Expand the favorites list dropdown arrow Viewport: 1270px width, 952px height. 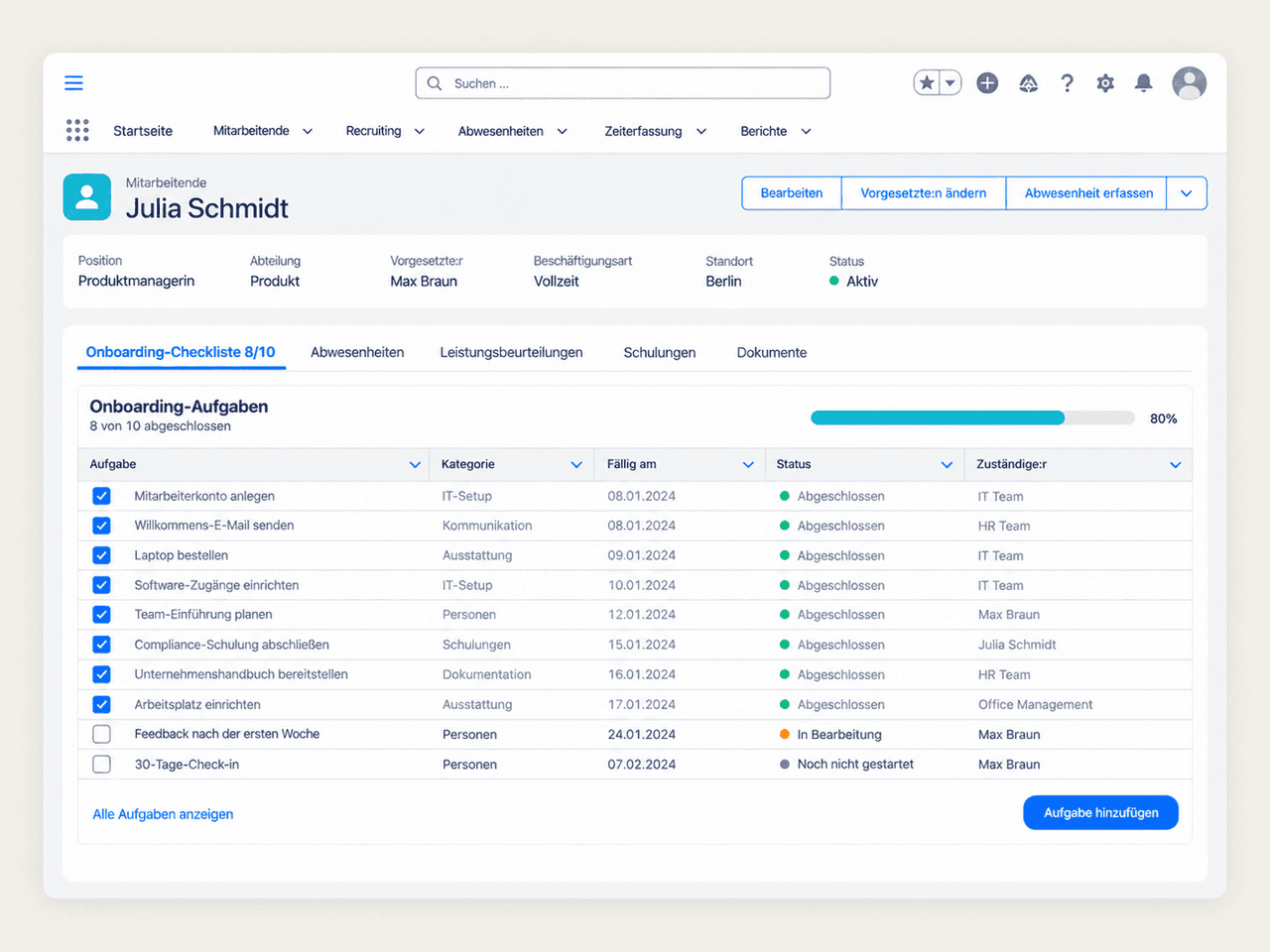click(x=951, y=83)
